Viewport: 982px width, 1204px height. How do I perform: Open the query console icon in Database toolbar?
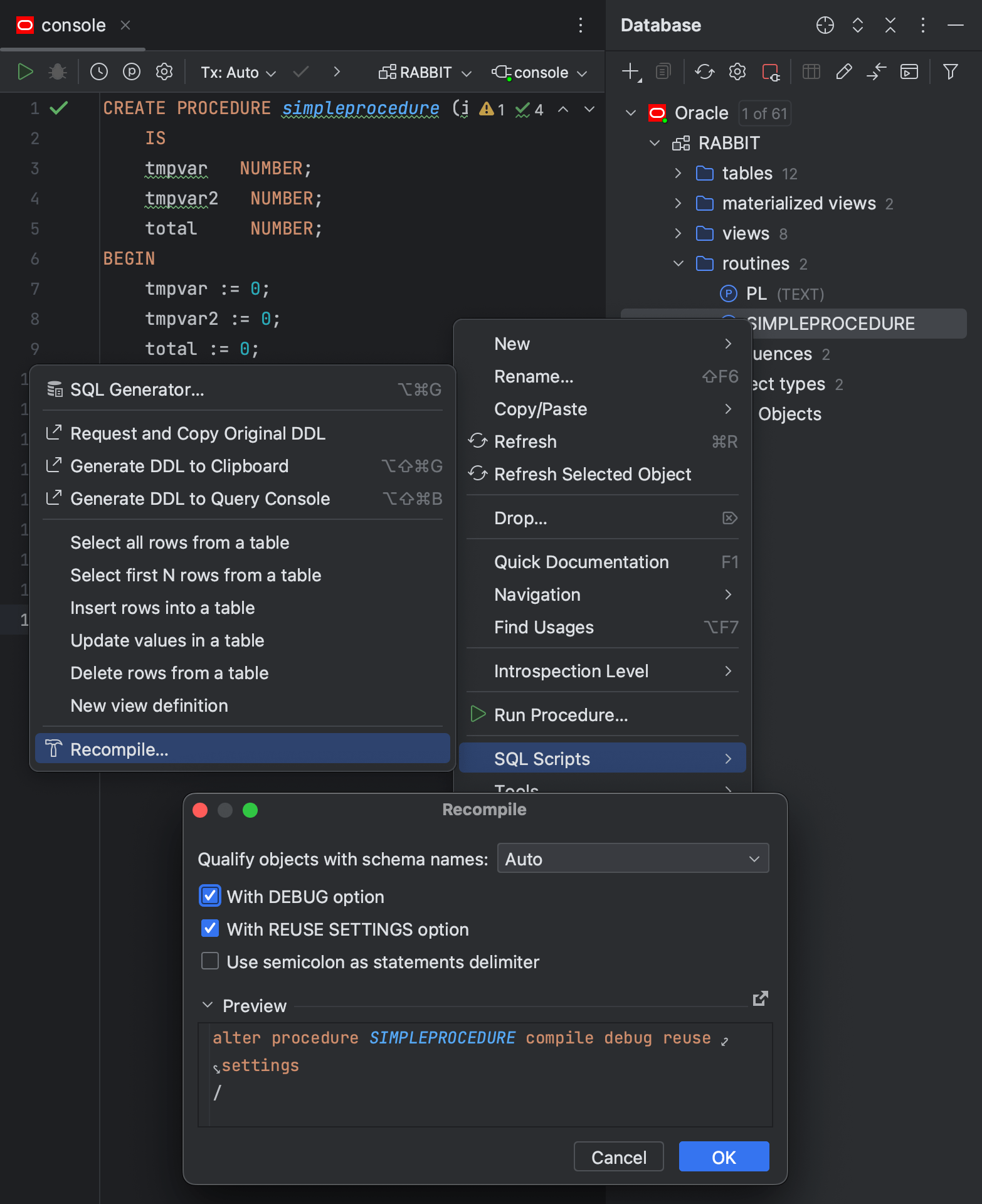pyautogui.click(x=909, y=72)
